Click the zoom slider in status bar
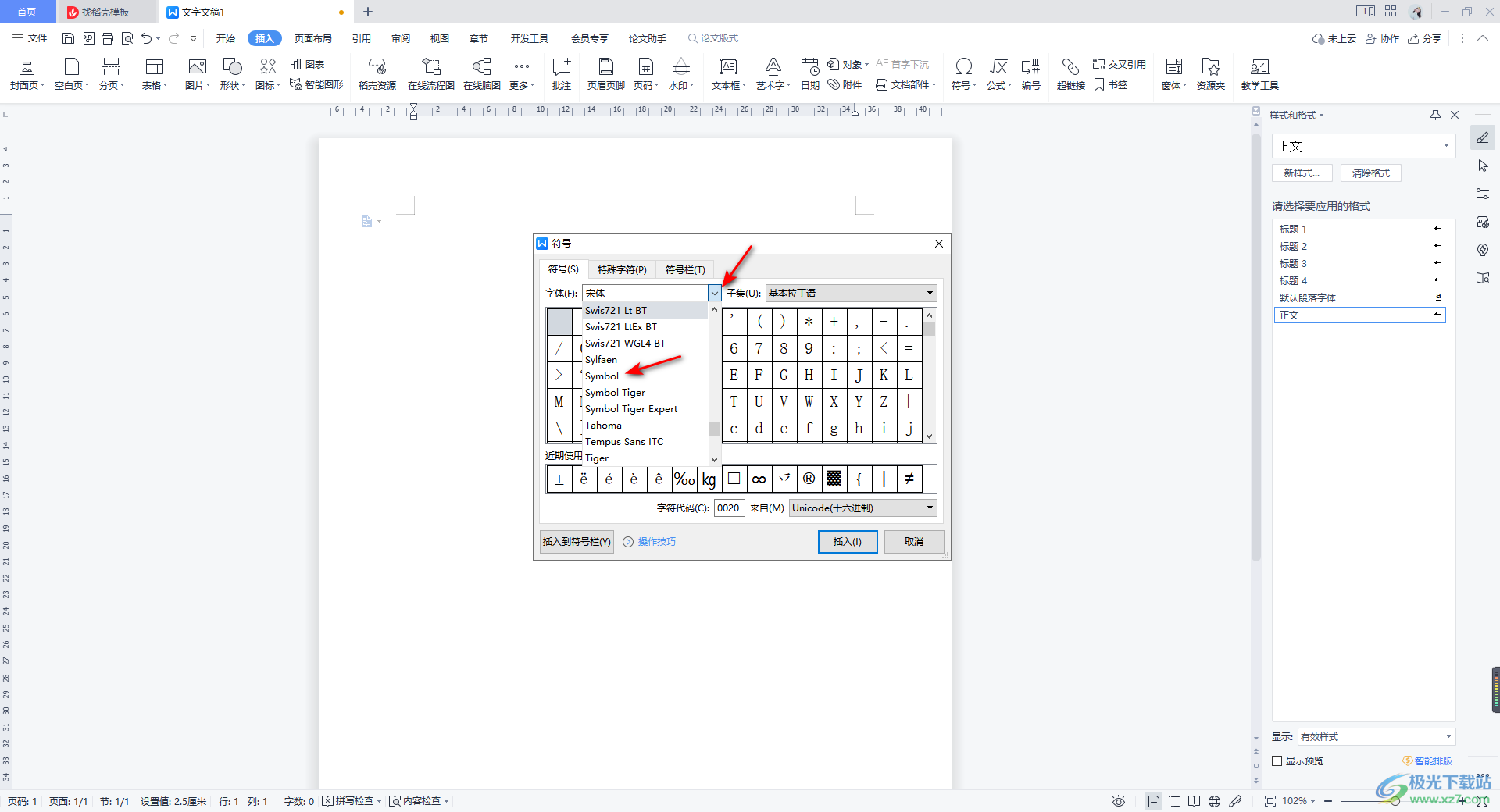The height and width of the screenshot is (812, 1500). point(1395,801)
